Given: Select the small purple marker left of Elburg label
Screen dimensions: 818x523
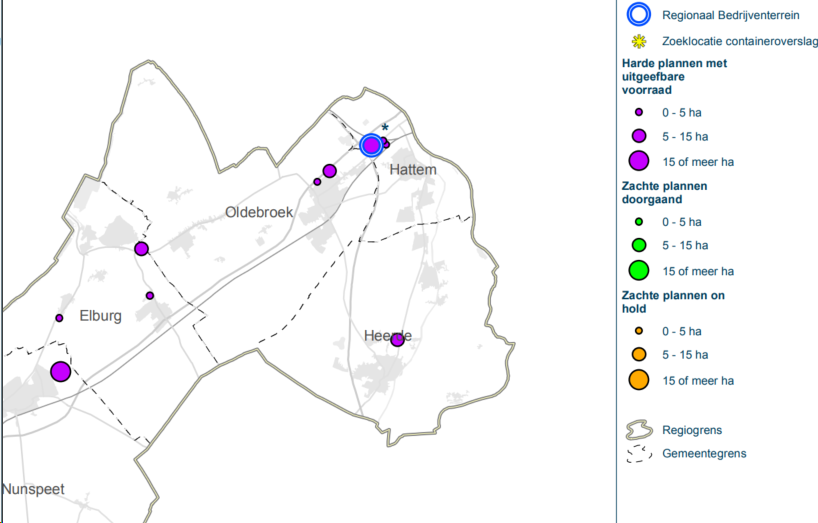Looking at the screenshot, I should [x=59, y=318].
